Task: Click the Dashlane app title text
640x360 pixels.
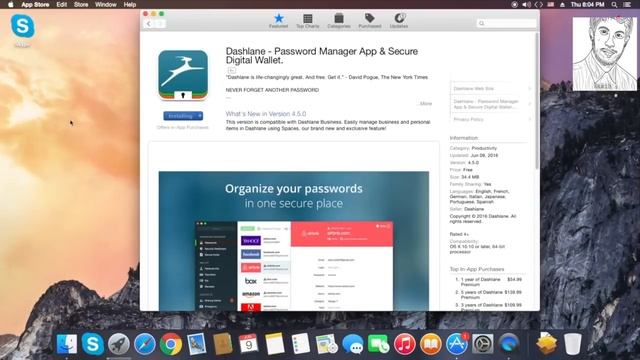Action: (322, 56)
